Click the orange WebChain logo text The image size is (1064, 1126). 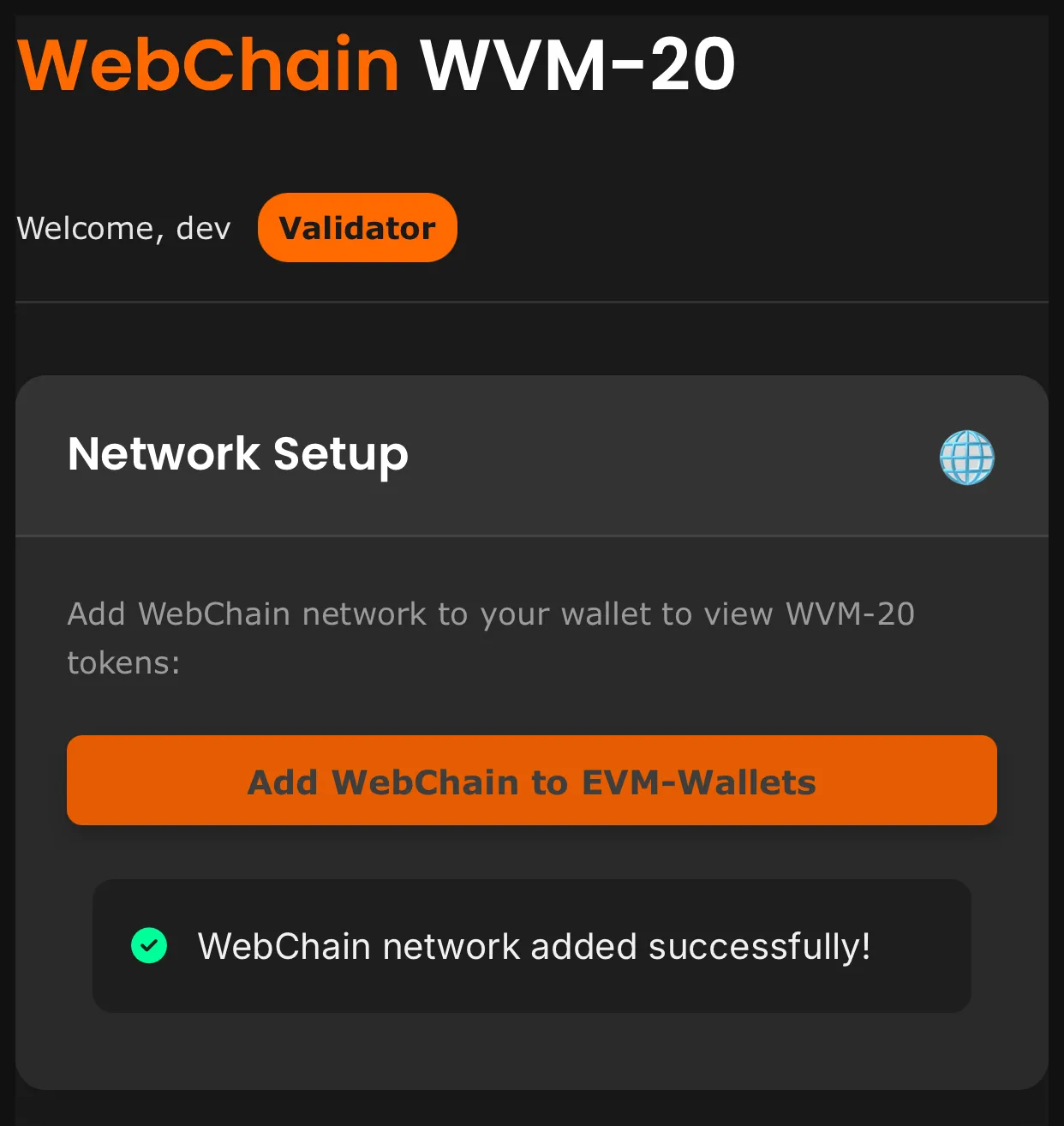point(208,65)
